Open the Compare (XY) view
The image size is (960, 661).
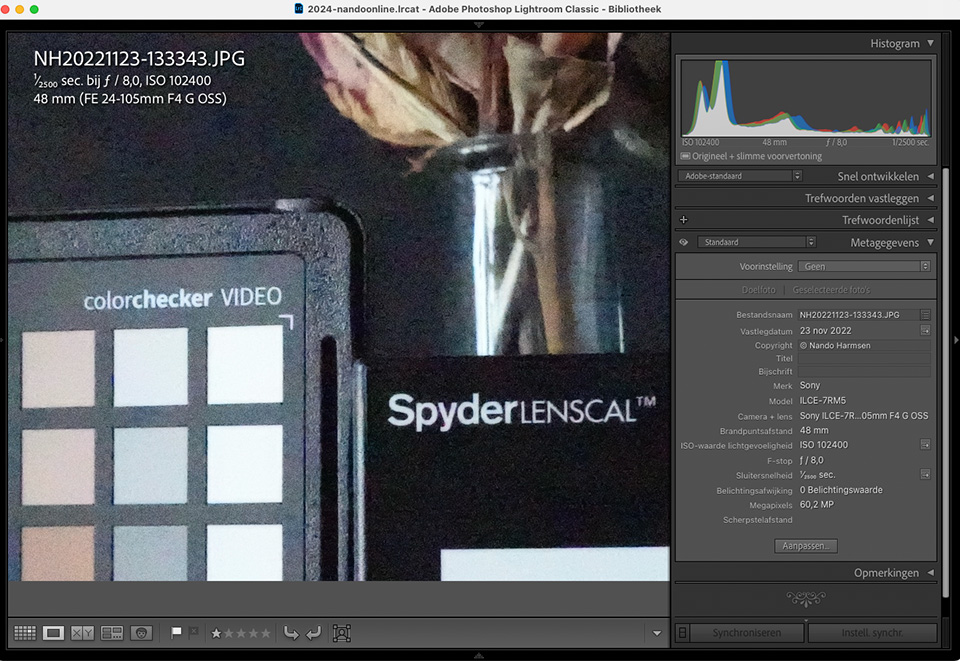pos(83,633)
